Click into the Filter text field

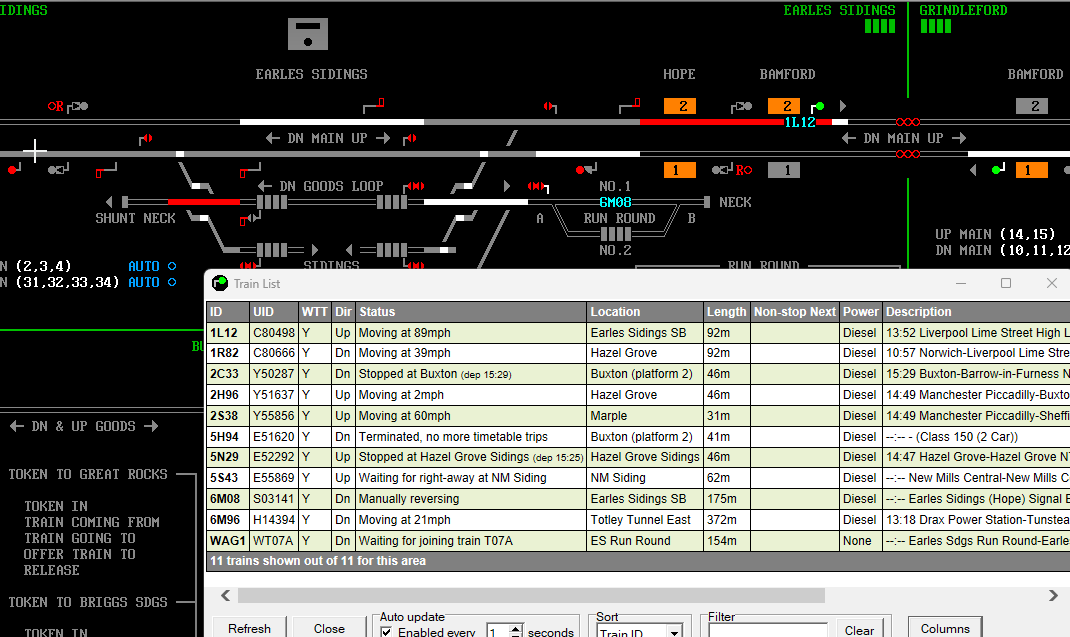(x=768, y=631)
